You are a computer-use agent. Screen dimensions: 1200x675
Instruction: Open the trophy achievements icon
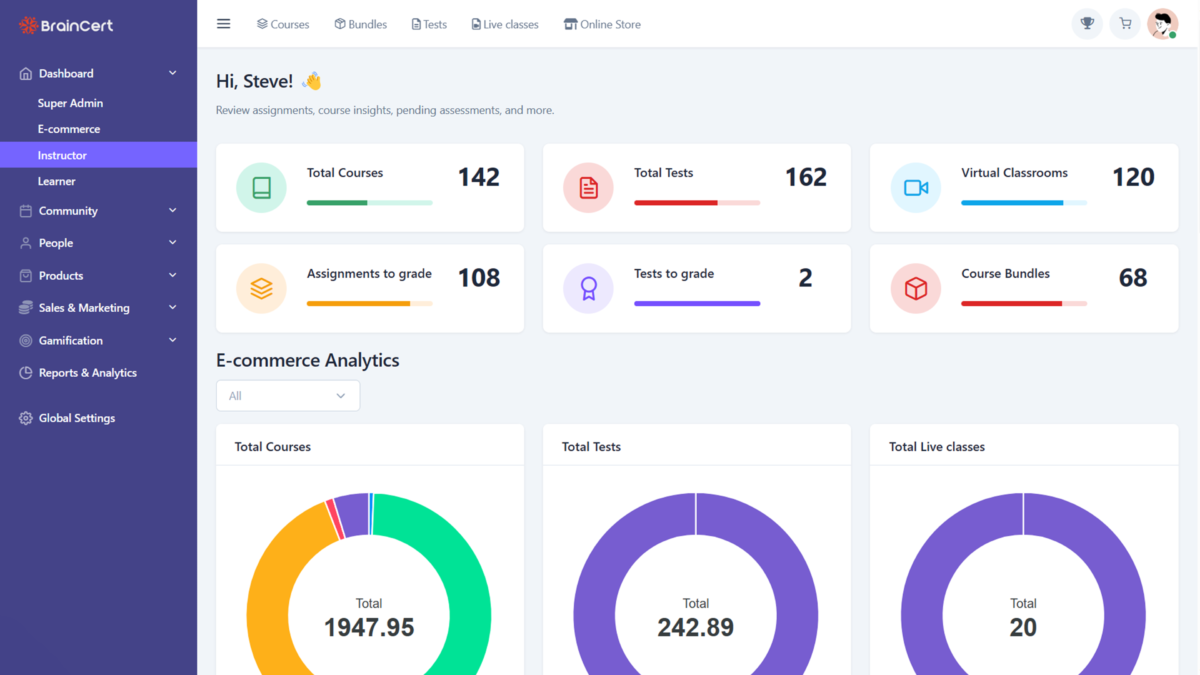(1087, 24)
